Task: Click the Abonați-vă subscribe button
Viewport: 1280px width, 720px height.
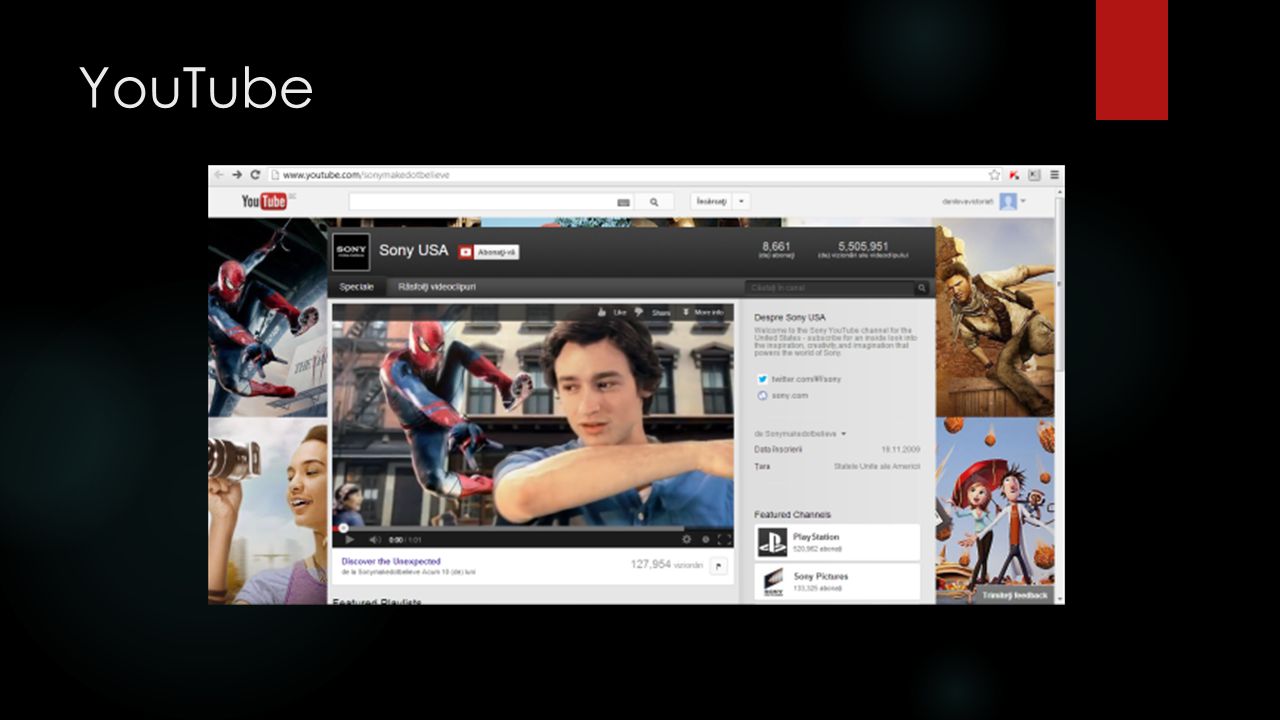Action: (x=496, y=252)
